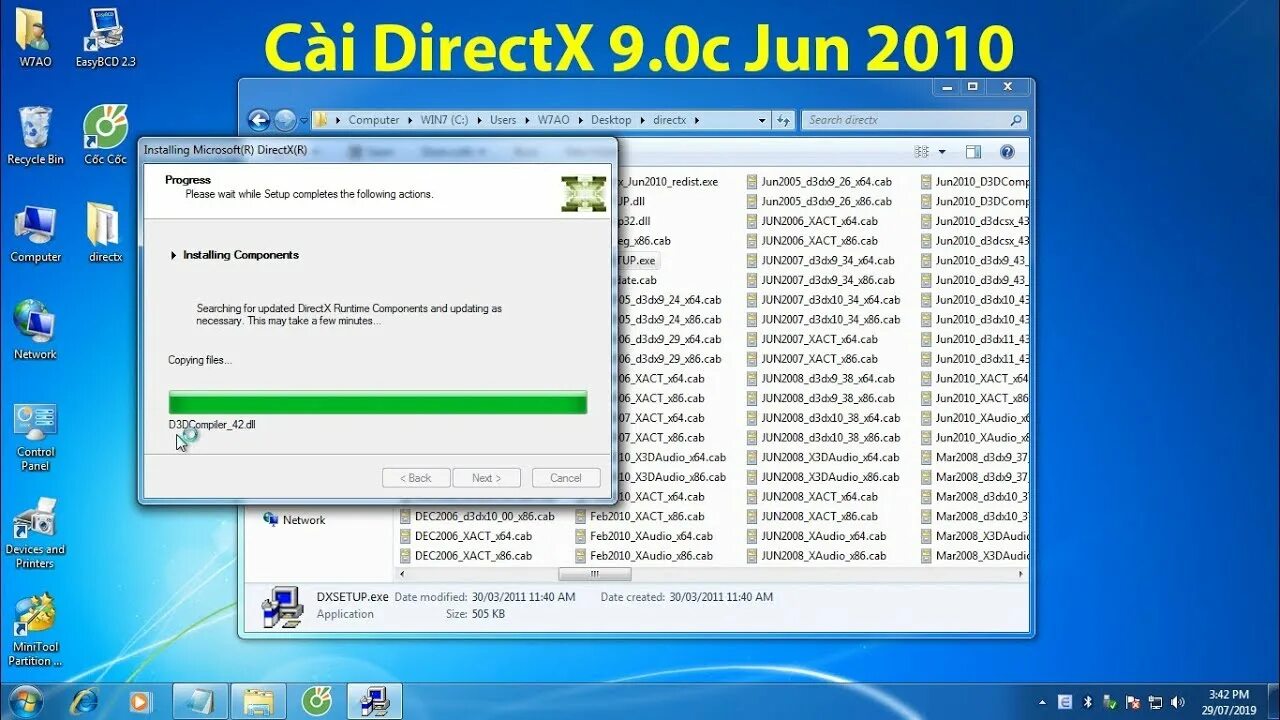Select Feb2010_XACT_x86.cab

640,516
